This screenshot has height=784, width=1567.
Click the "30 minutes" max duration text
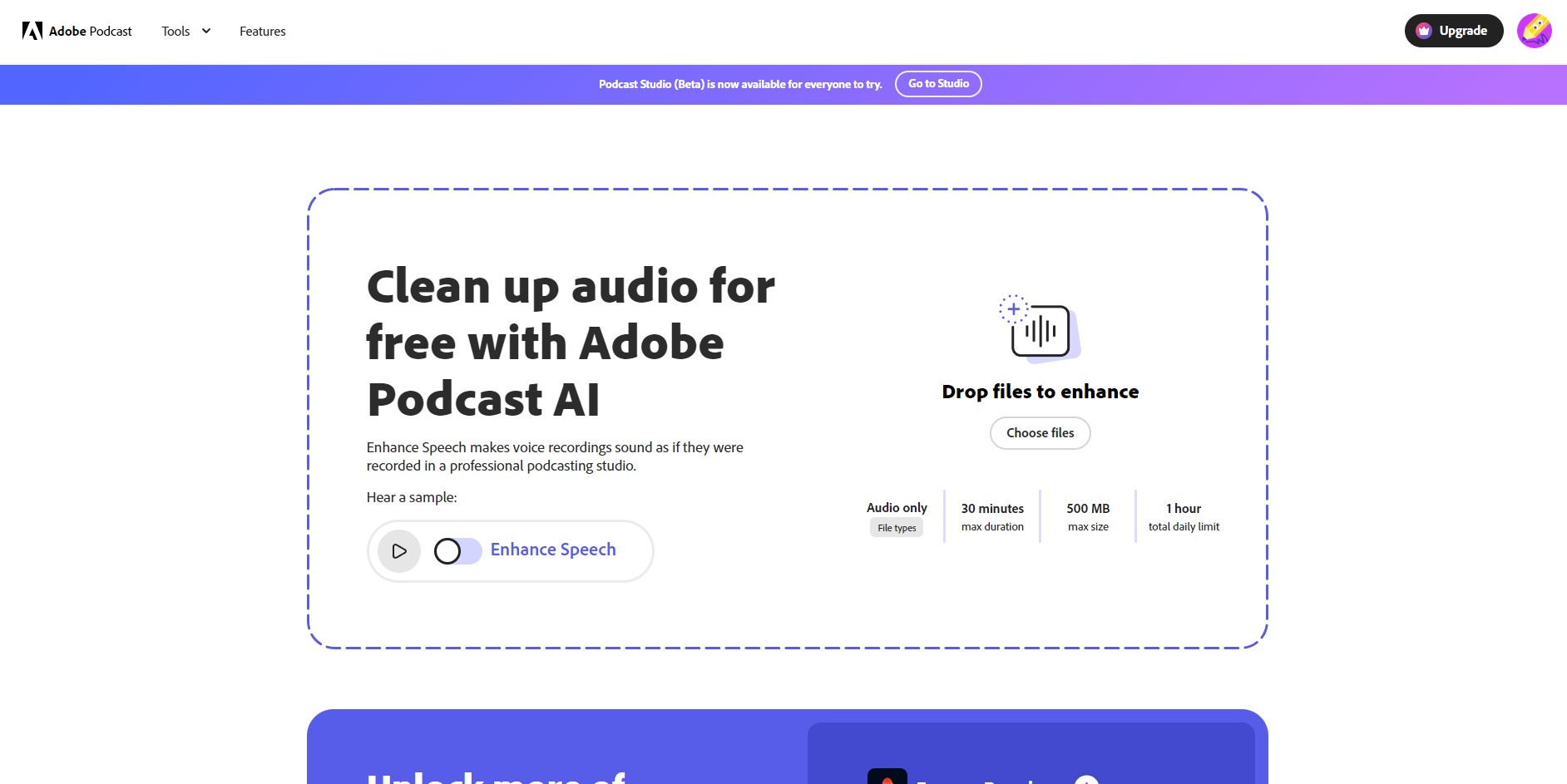(x=992, y=508)
